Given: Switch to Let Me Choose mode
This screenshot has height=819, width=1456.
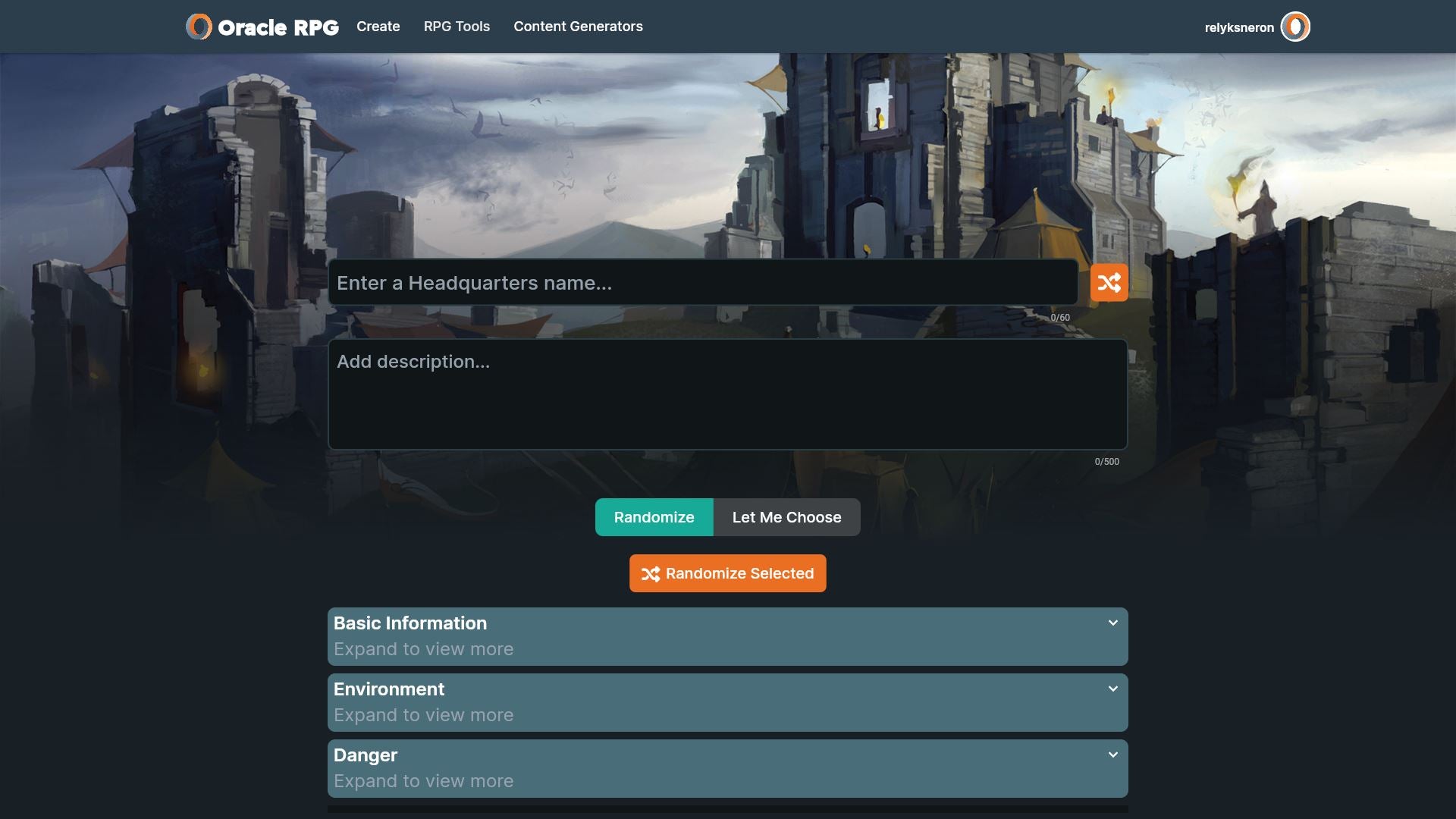Looking at the screenshot, I should click(x=786, y=517).
